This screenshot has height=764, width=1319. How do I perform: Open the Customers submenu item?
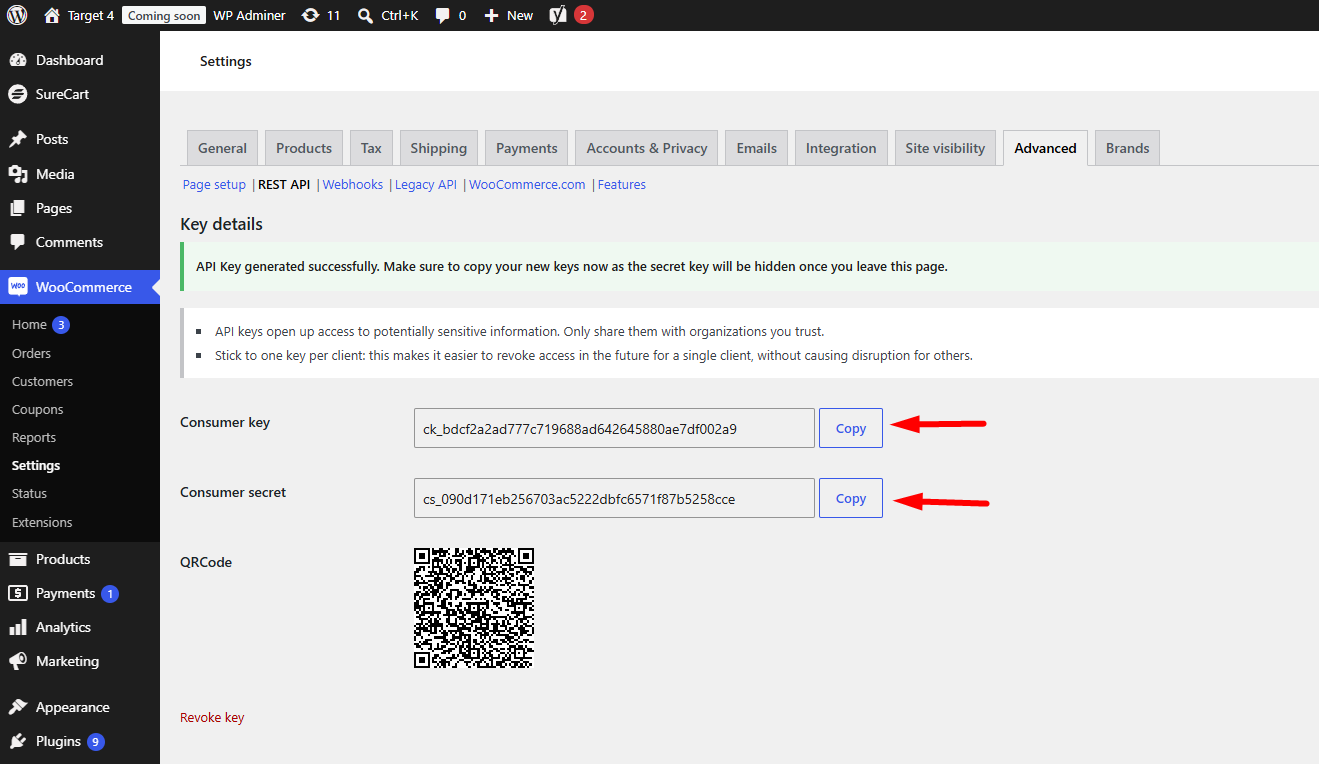click(x=42, y=381)
